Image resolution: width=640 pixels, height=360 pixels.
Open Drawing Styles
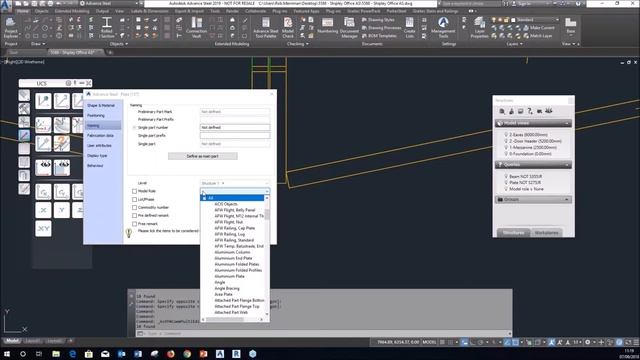[x=378, y=20]
